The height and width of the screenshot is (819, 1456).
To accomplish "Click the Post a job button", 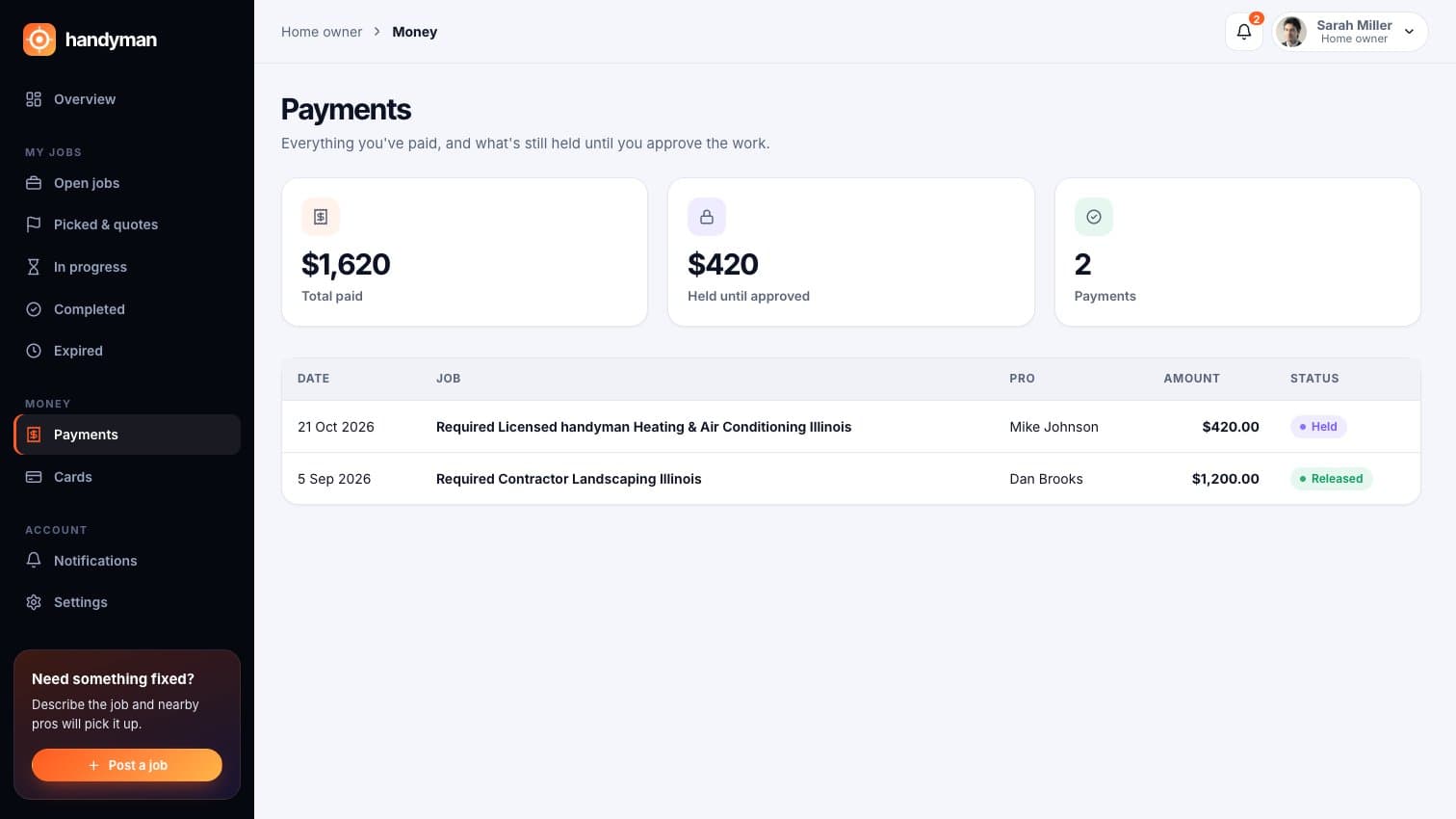I will [x=127, y=765].
